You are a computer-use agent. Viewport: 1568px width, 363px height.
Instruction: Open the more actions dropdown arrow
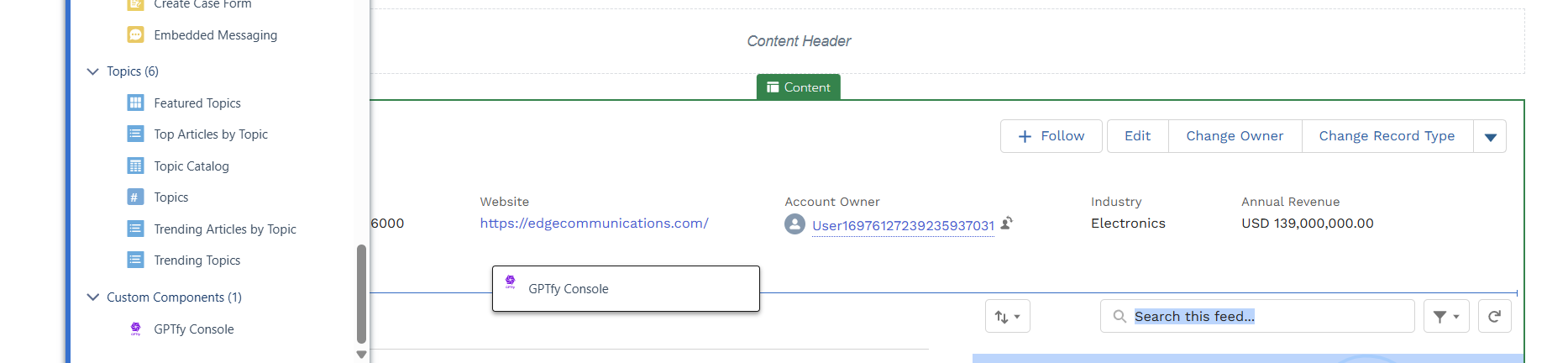click(1490, 136)
